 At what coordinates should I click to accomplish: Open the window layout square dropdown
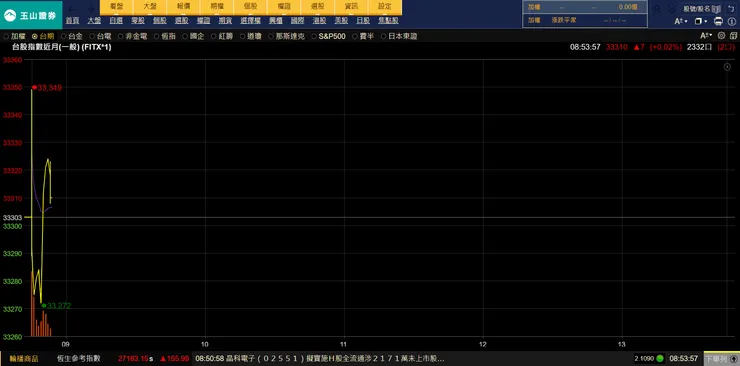tap(701, 21)
